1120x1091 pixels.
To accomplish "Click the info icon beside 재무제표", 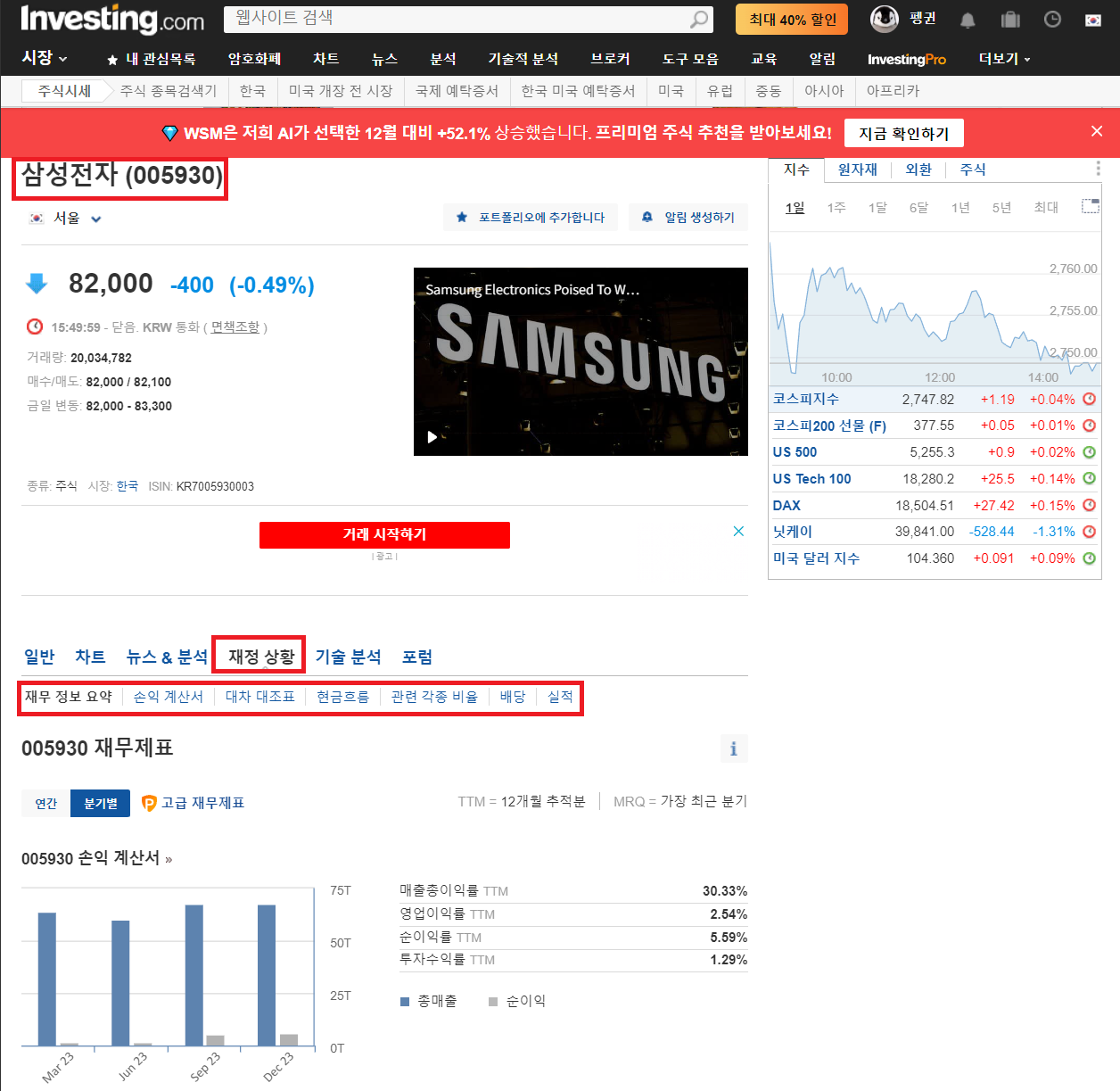I will tap(734, 748).
